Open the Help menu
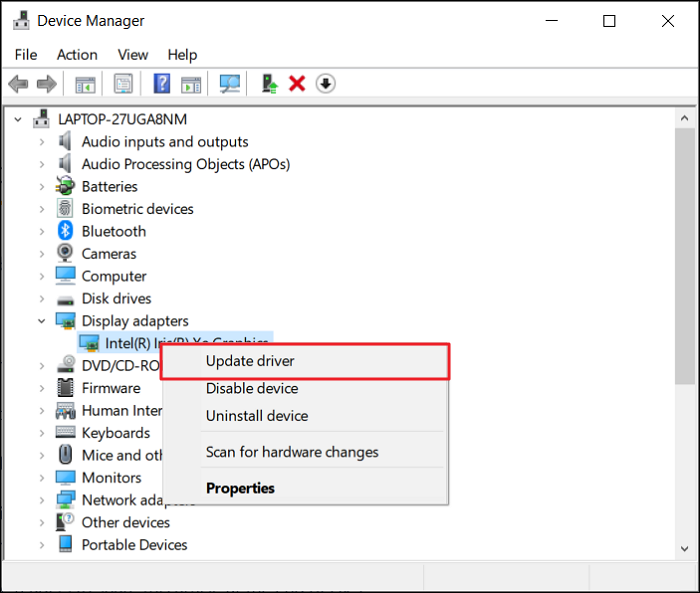 point(182,54)
